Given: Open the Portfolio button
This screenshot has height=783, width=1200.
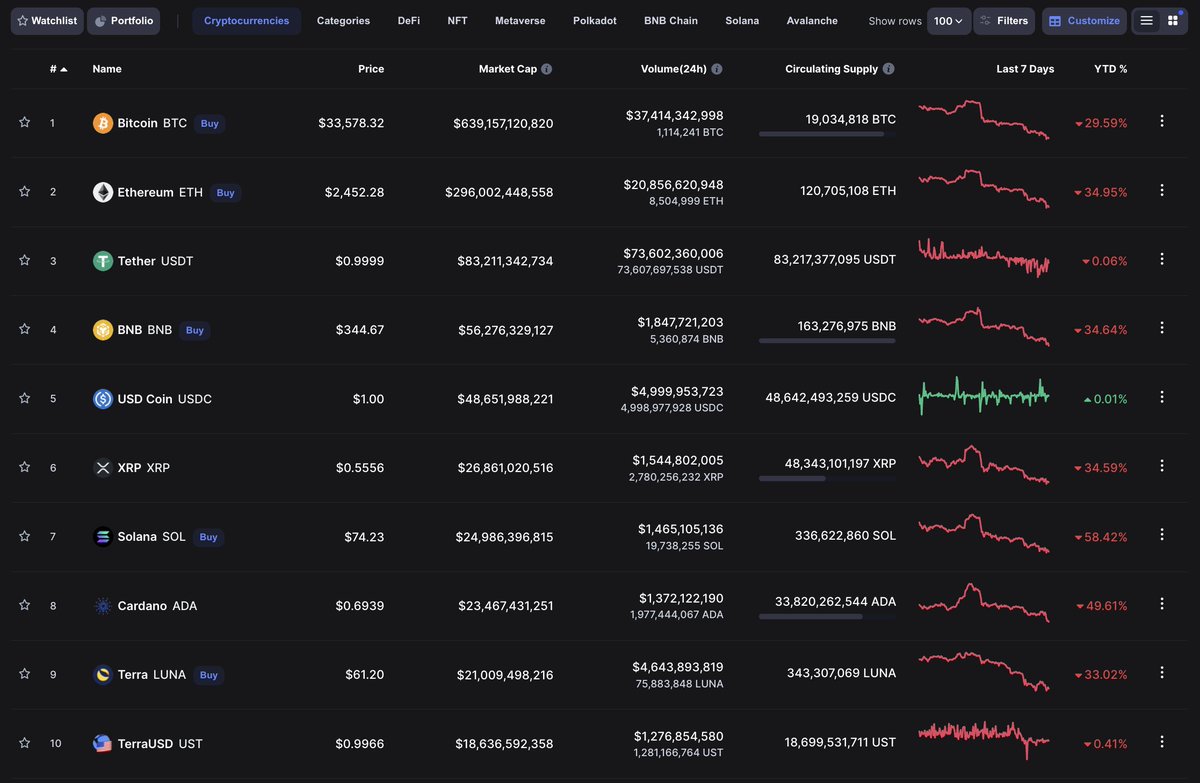Looking at the screenshot, I should click(x=124, y=21).
